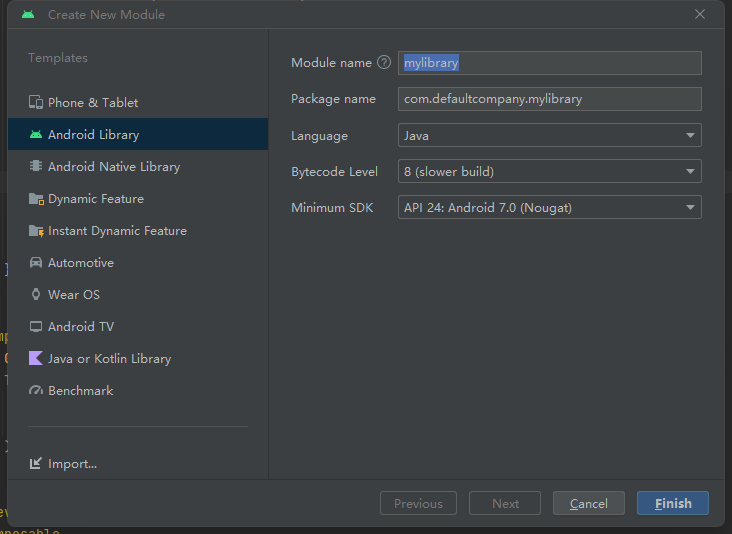Select Instant Dynamic Feature template

point(117,231)
